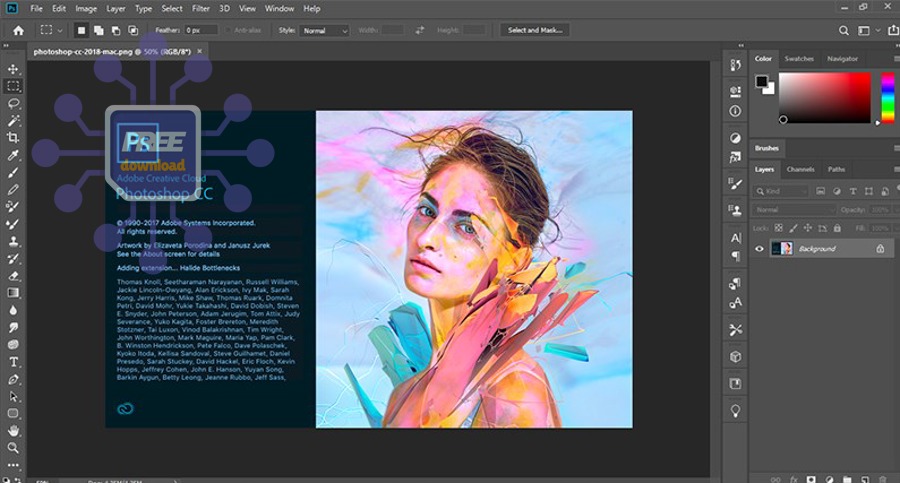This screenshot has width=900, height=483.
Task: Choose Intersect with selection mode button
Action: point(133,30)
